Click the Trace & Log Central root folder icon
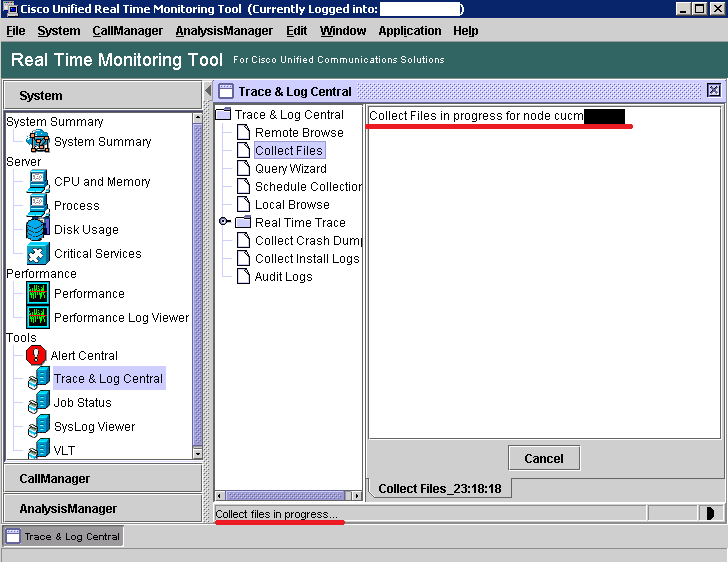Screen dimensions: 728x562 [x=223, y=114]
